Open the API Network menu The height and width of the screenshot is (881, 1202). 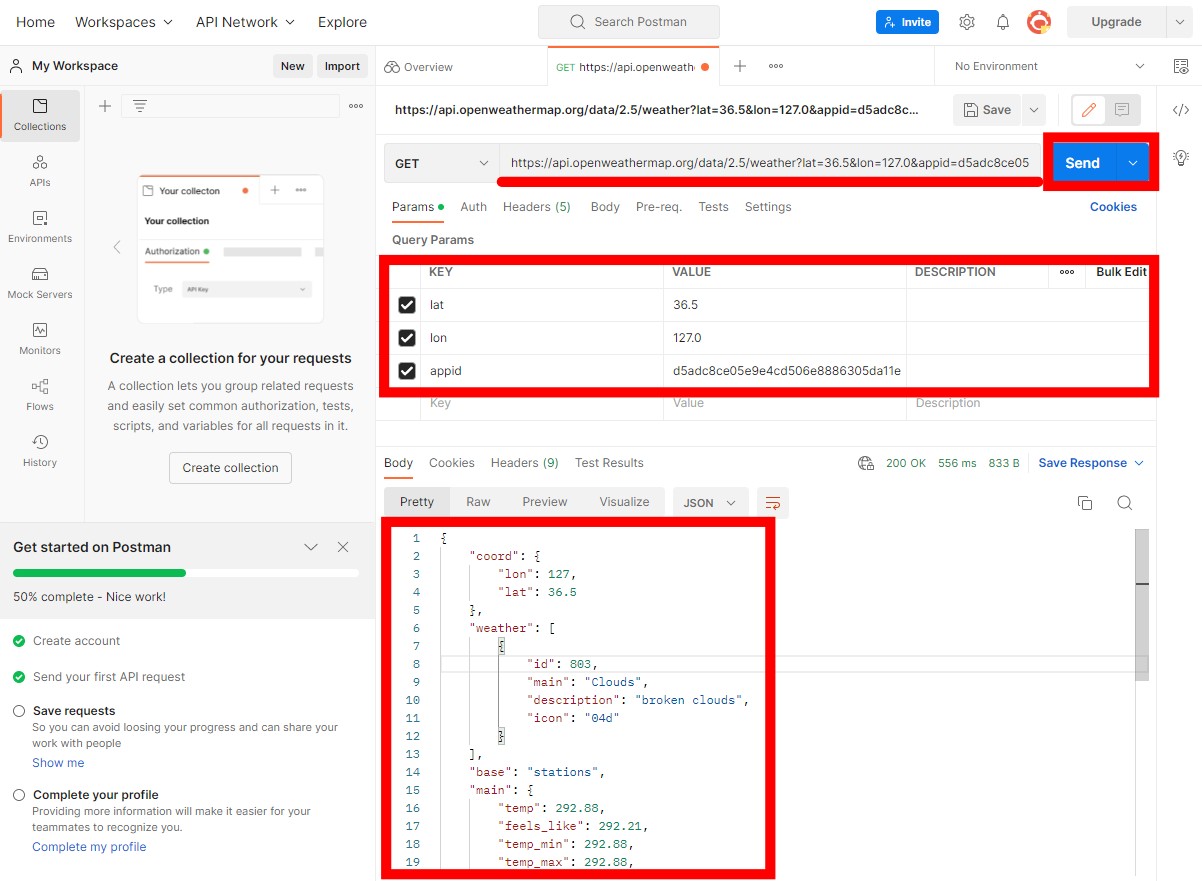(x=245, y=22)
